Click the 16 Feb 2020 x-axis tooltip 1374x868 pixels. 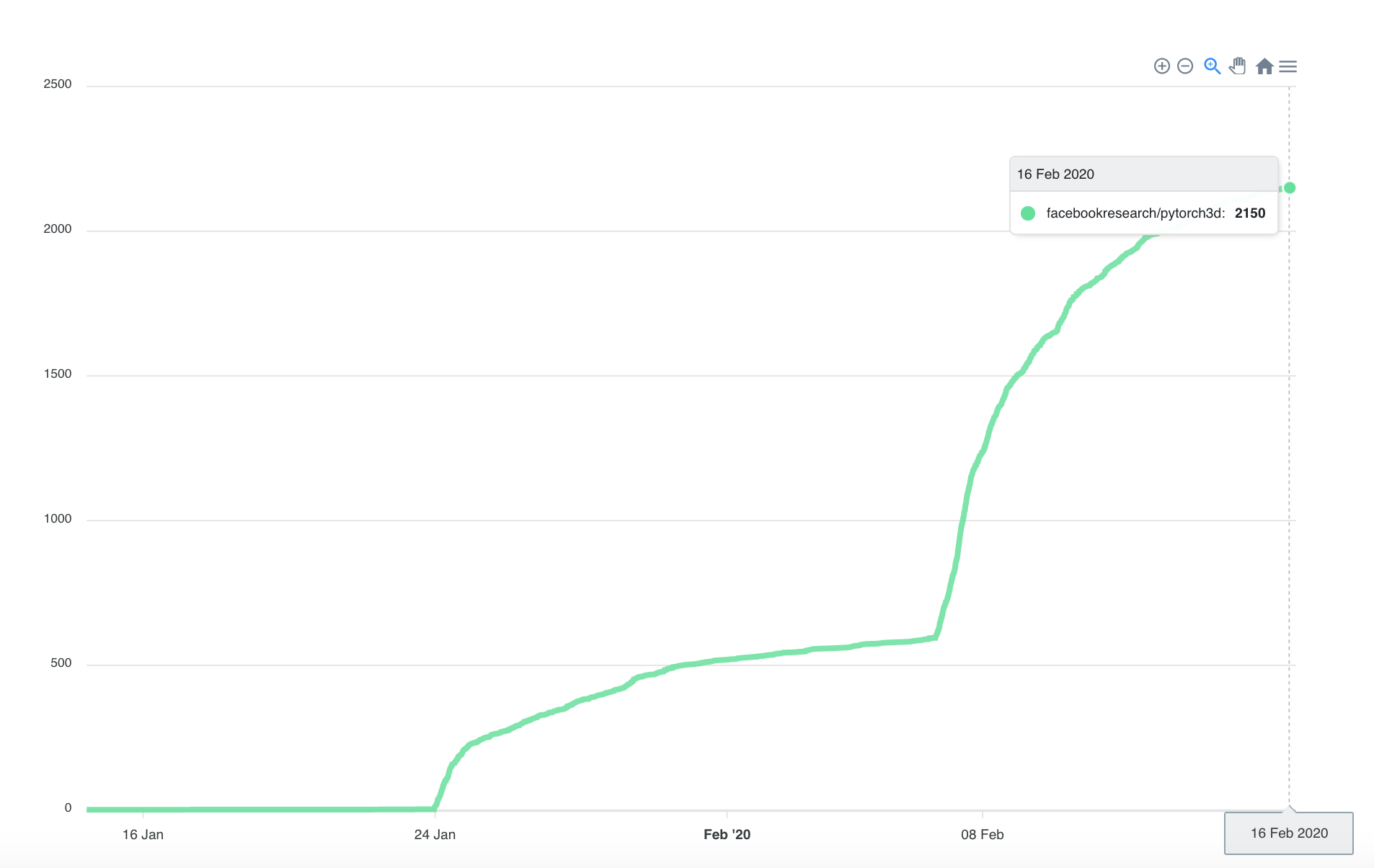1289,833
